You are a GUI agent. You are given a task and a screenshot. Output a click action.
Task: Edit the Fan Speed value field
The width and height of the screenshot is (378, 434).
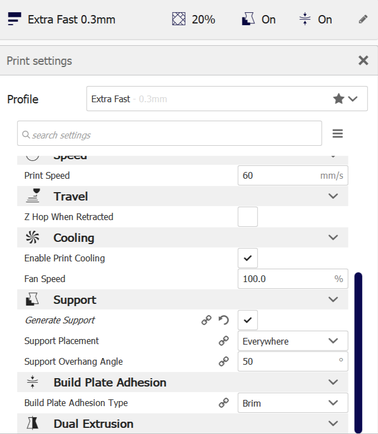(x=293, y=279)
